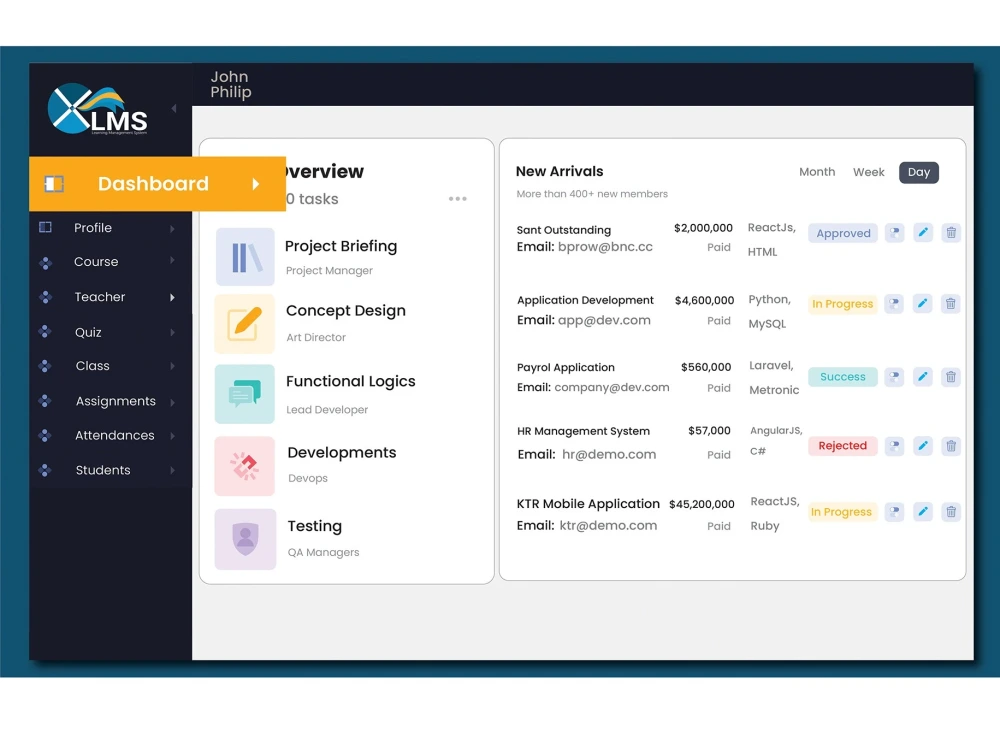Toggle the switch on the Payrol Application row

pyautogui.click(x=895, y=377)
